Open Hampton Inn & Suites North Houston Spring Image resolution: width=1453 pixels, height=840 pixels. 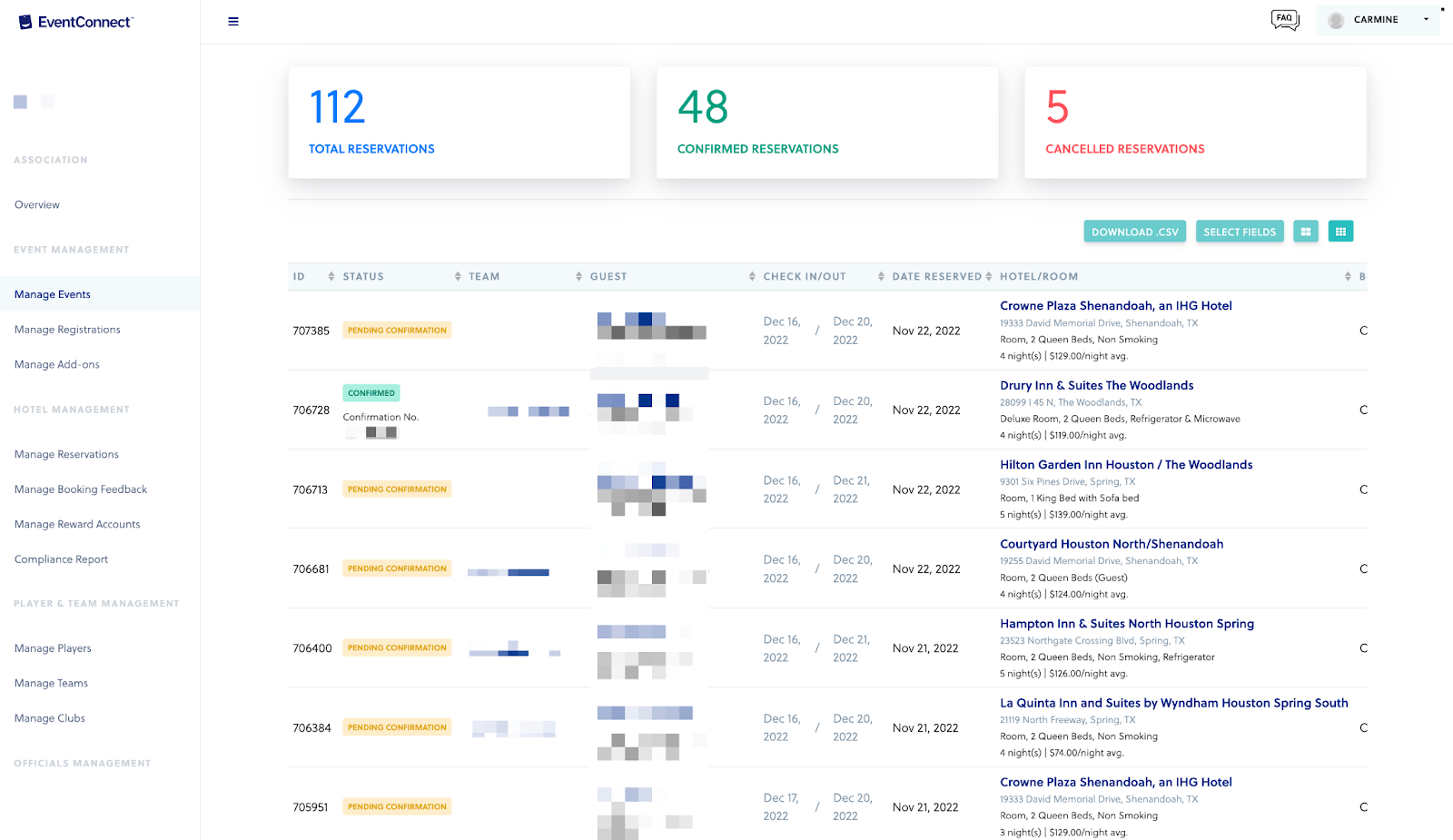(x=1127, y=624)
